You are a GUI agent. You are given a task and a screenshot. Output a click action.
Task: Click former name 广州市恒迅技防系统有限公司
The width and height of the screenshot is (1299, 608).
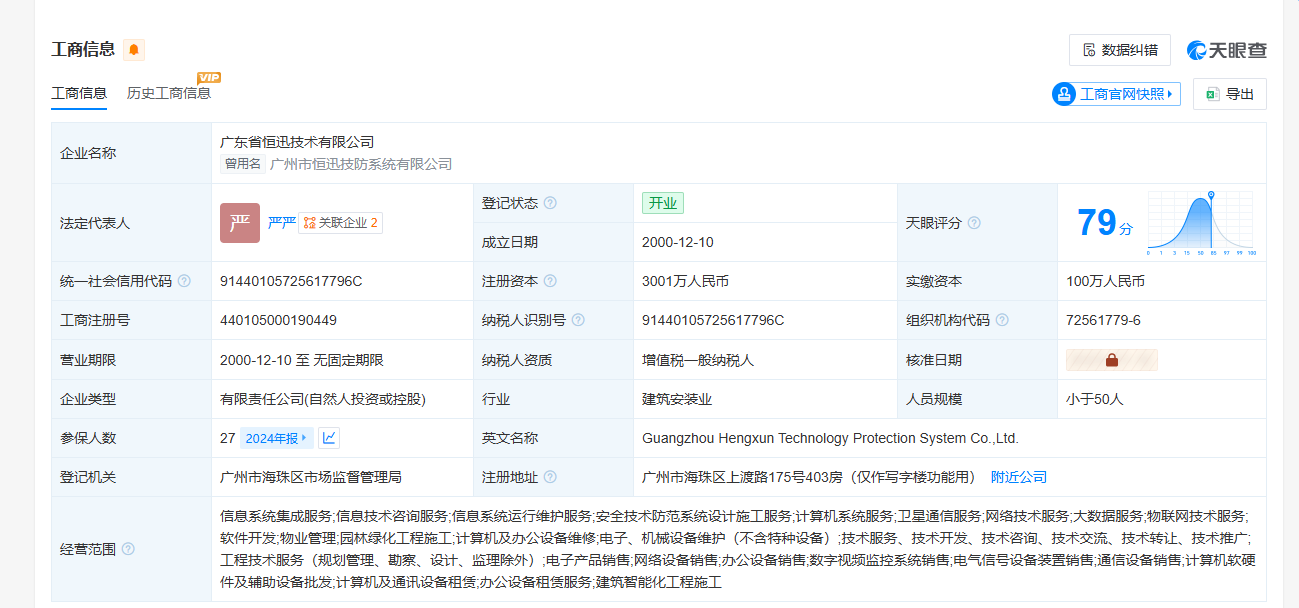tap(361, 164)
